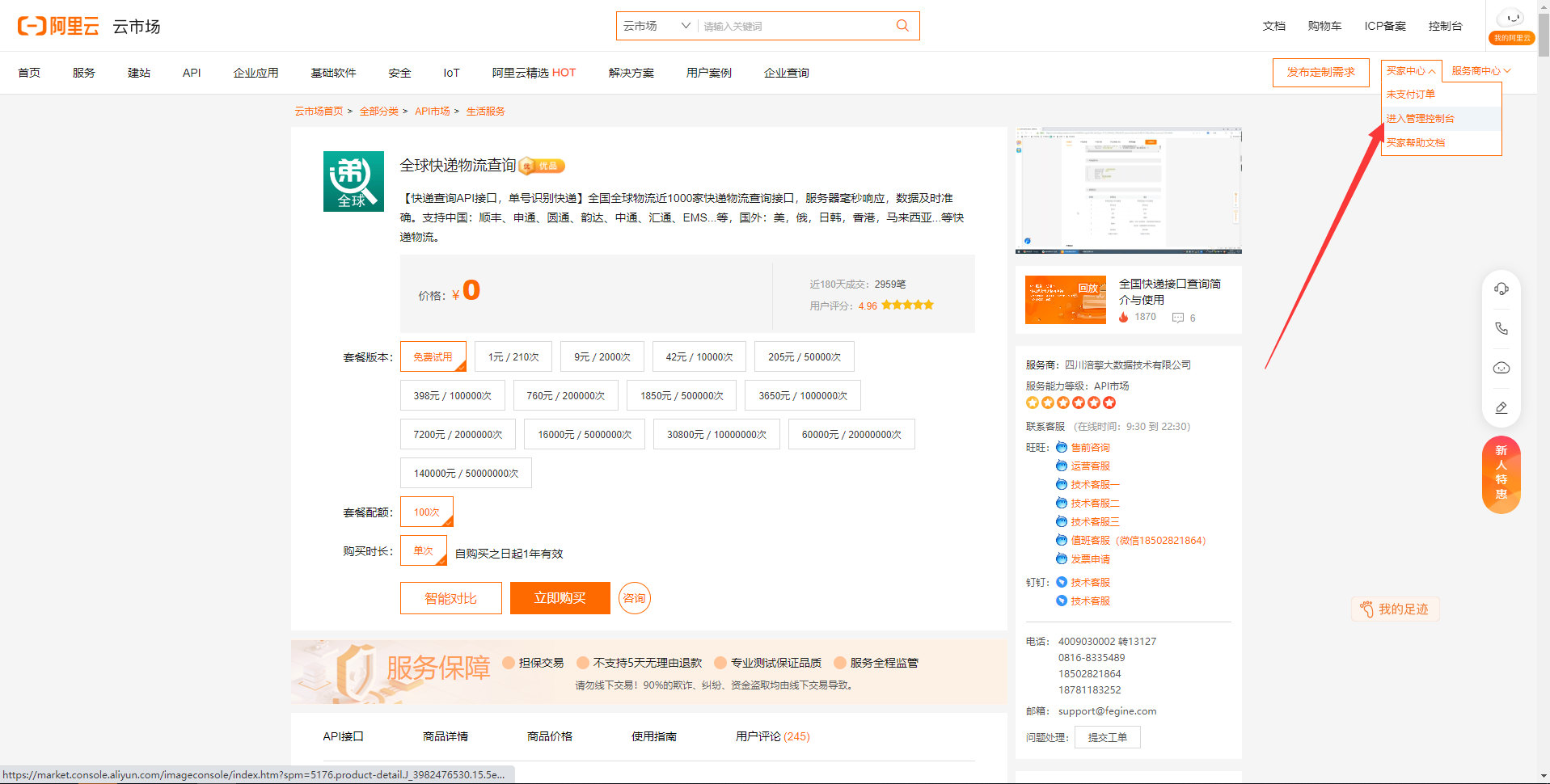This screenshot has width=1550, height=784.
Task: Select the 42元 / 10000次 package
Action: [x=699, y=356]
